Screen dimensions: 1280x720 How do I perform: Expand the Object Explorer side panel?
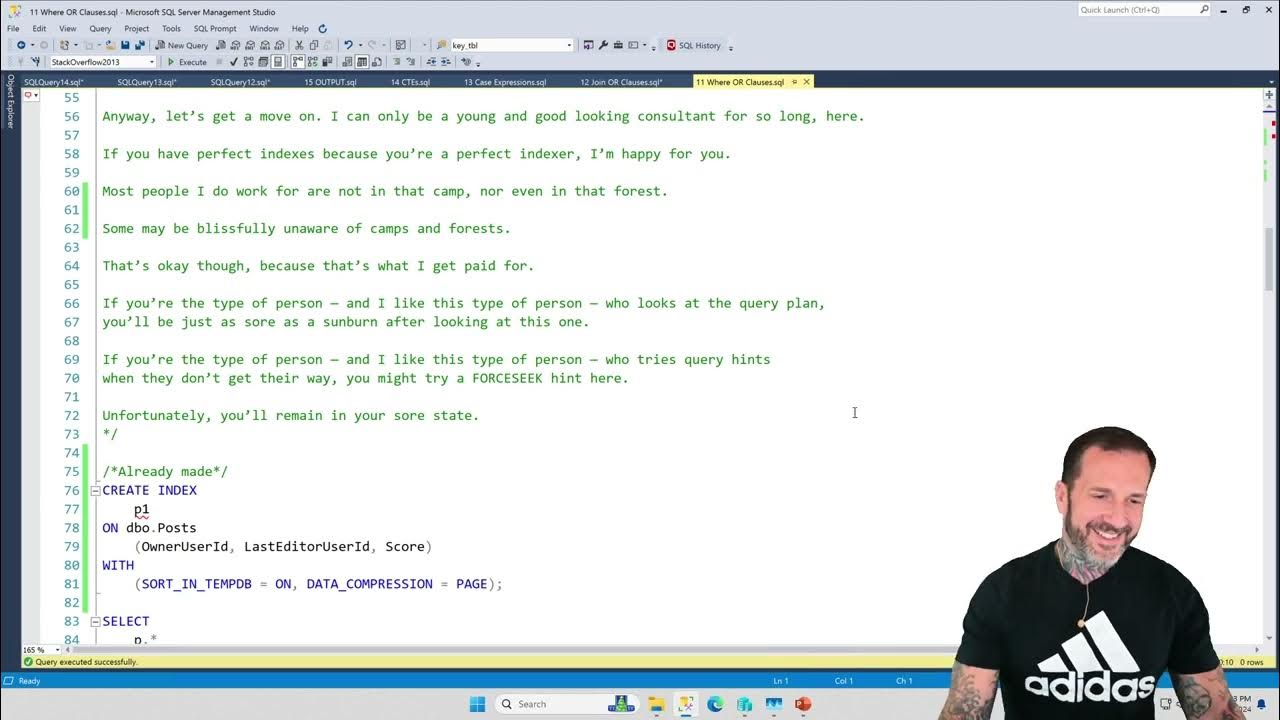[11, 101]
